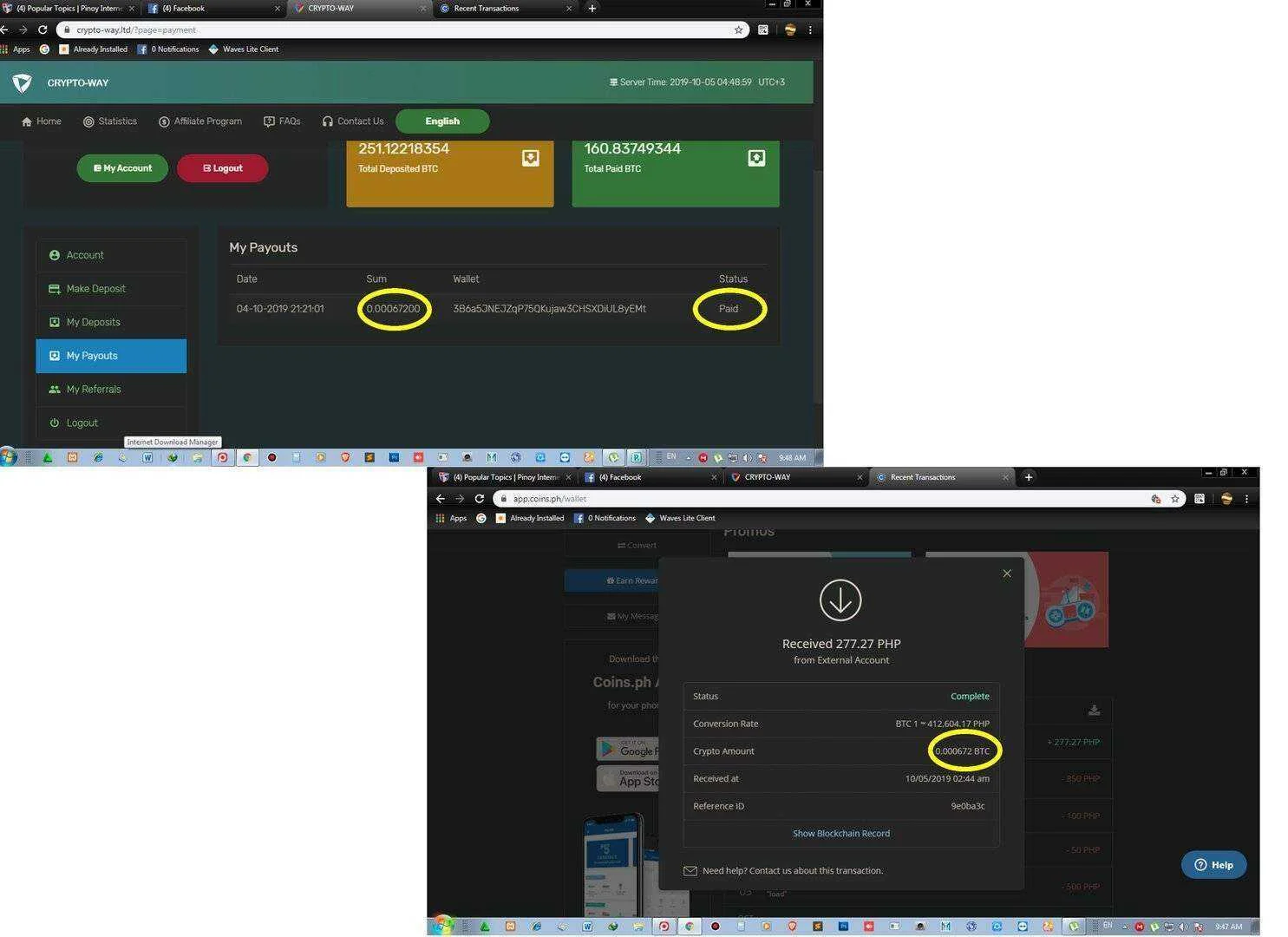Click transaction download icon behind dialog
This screenshot has height=937, width=1288.
1095,711
